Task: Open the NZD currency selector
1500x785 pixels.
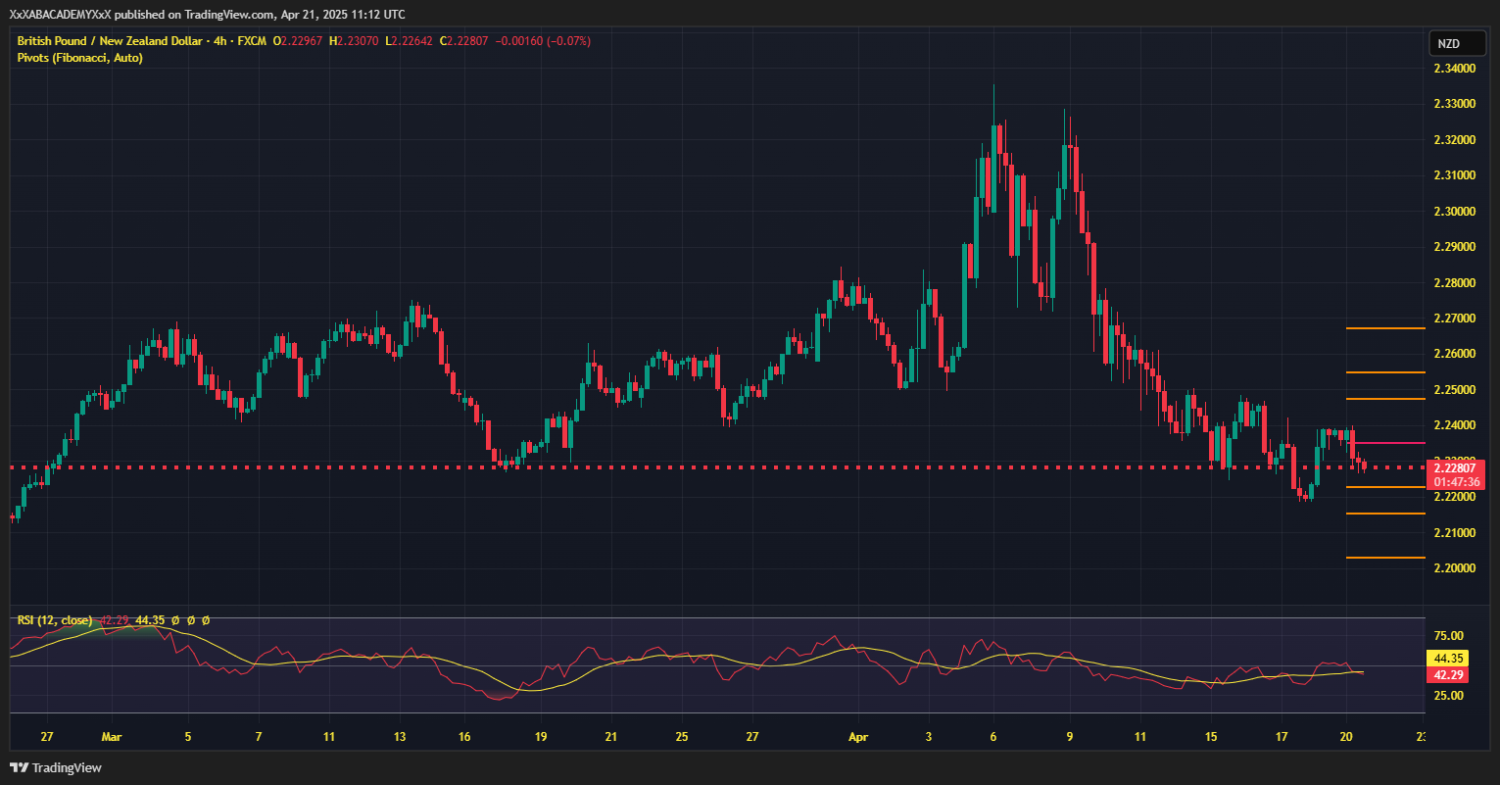Action: tap(1448, 44)
